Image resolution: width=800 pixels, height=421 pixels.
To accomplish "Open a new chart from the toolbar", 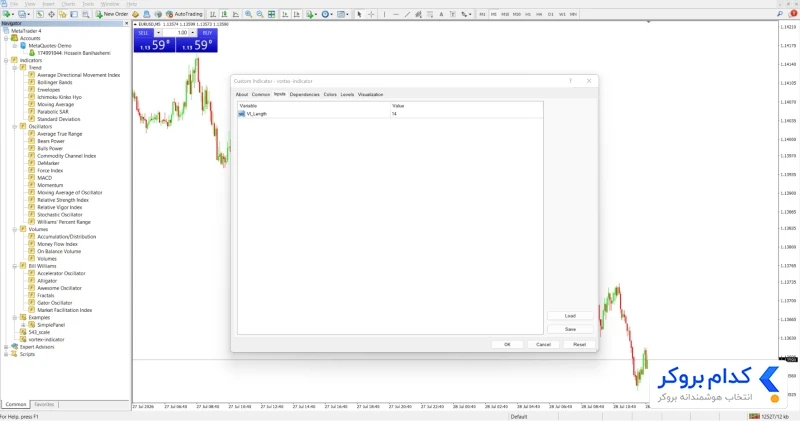I will tap(8, 14).
